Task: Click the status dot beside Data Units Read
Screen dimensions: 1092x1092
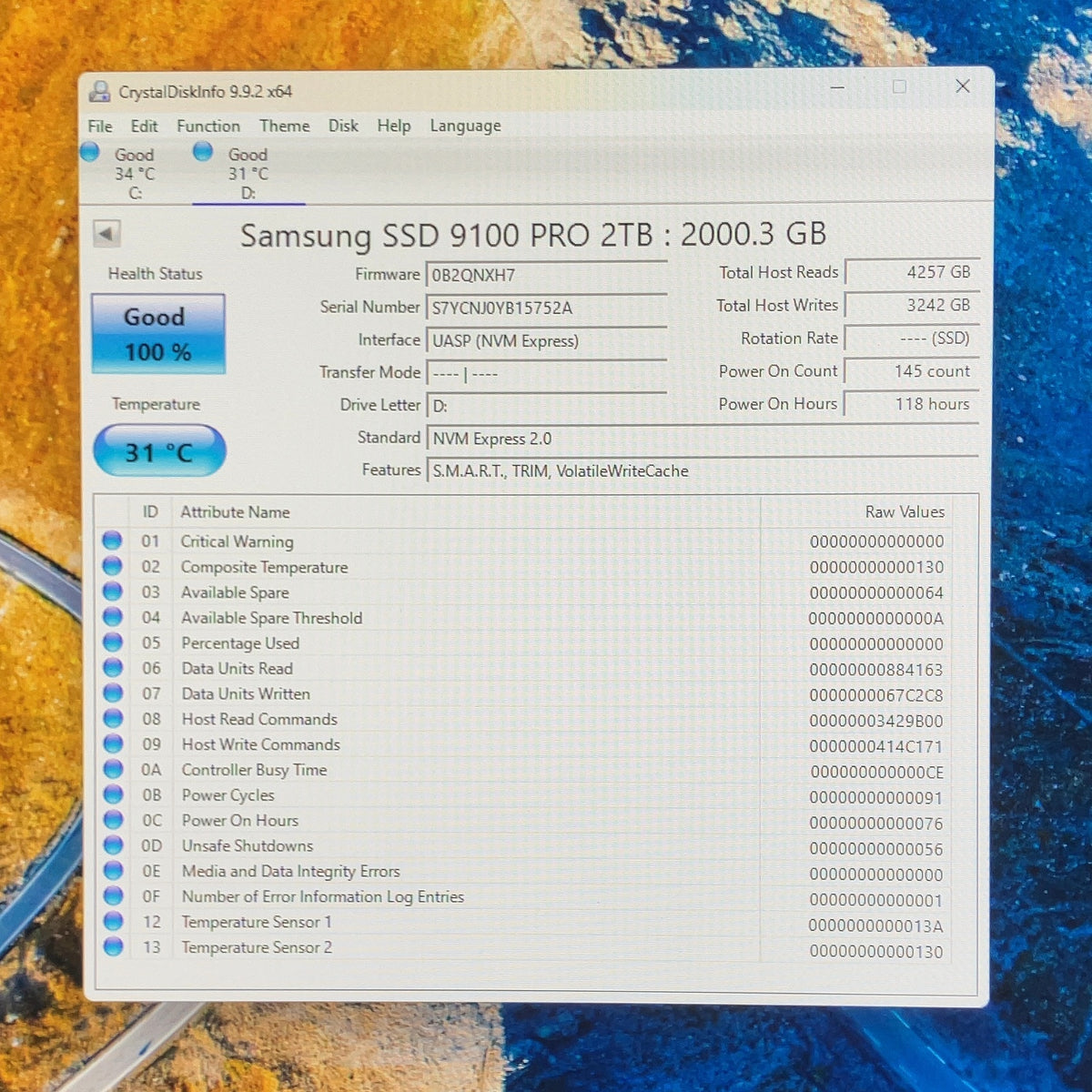Action: click(x=112, y=668)
